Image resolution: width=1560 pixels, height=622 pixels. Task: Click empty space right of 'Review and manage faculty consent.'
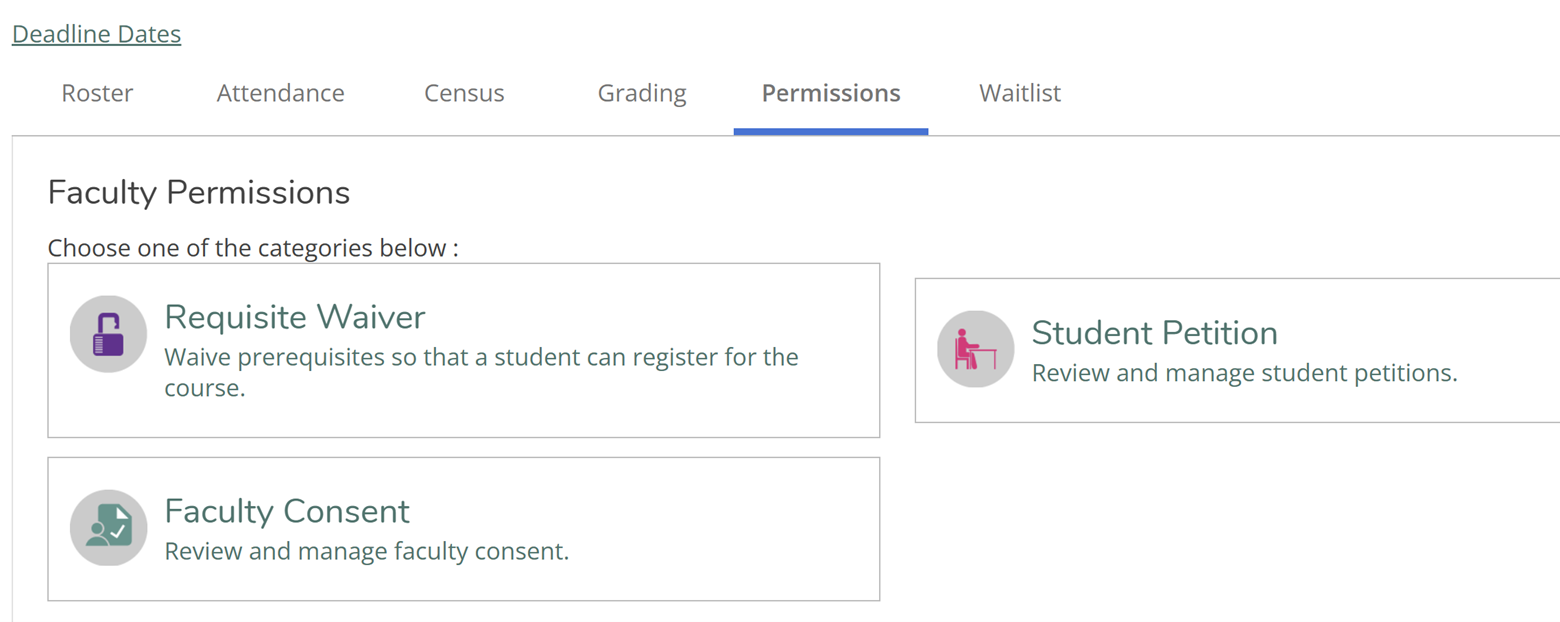point(720,552)
